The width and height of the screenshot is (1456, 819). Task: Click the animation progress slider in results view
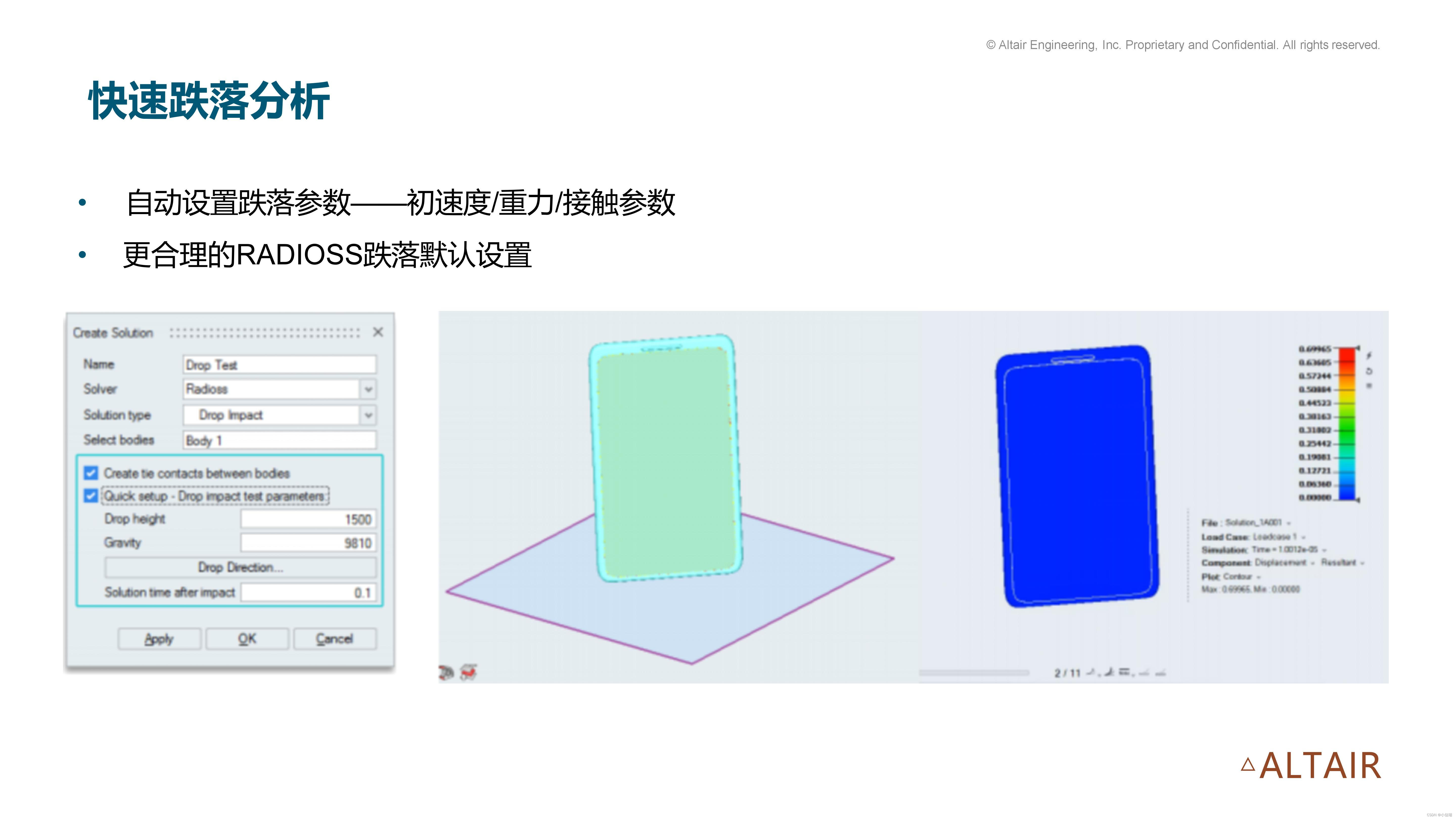click(x=974, y=673)
